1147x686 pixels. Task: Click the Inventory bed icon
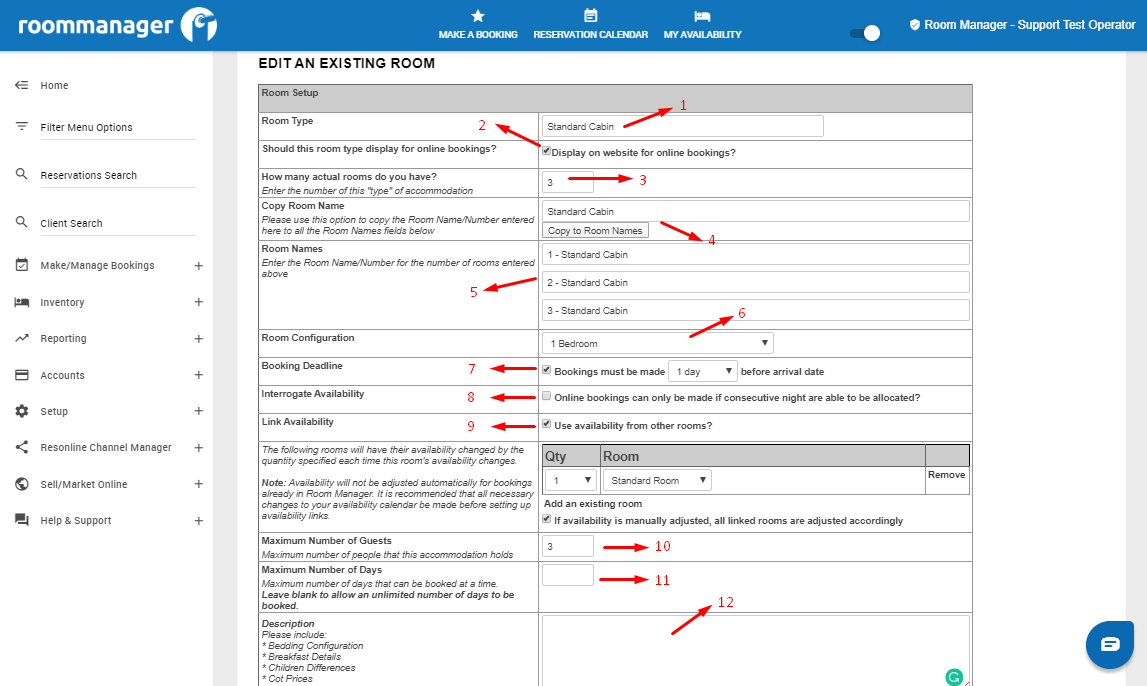coord(22,302)
